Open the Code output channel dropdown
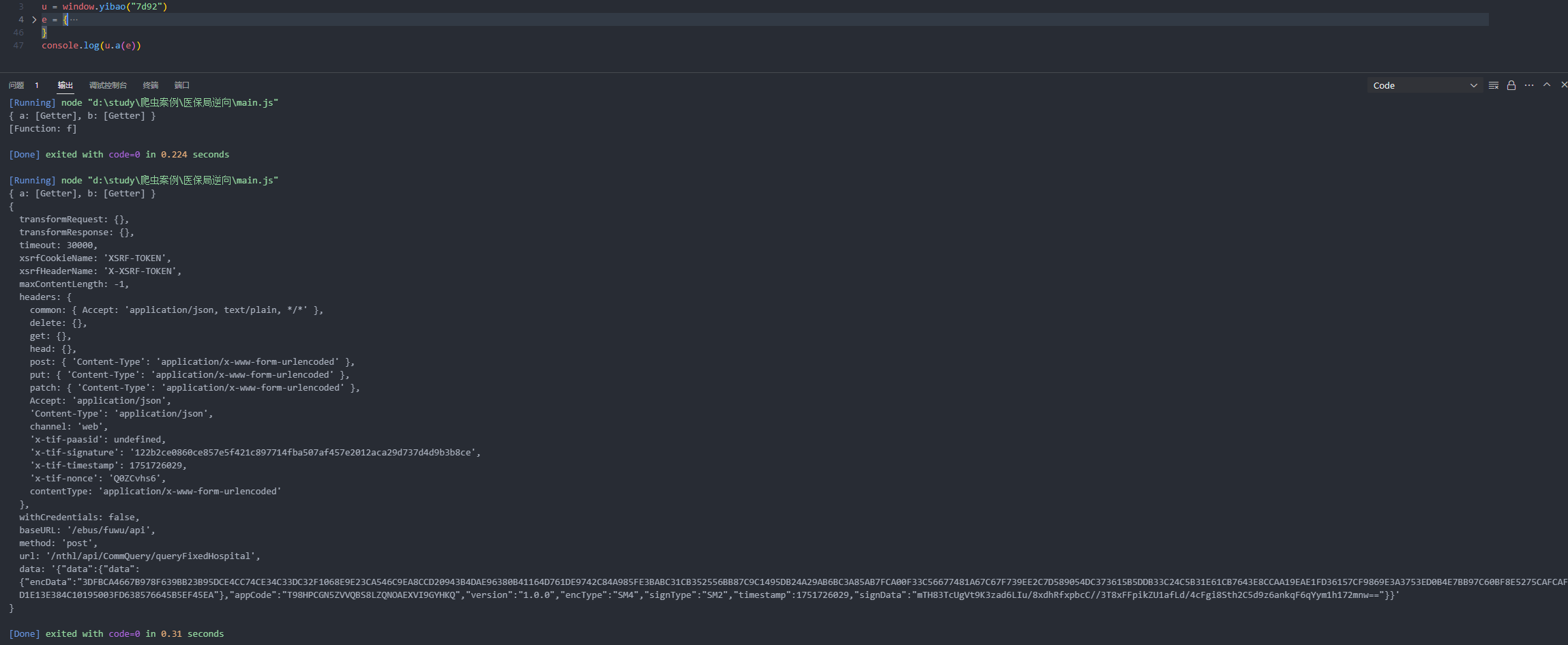Image resolution: width=1568 pixels, height=645 pixels. [1425, 85]
